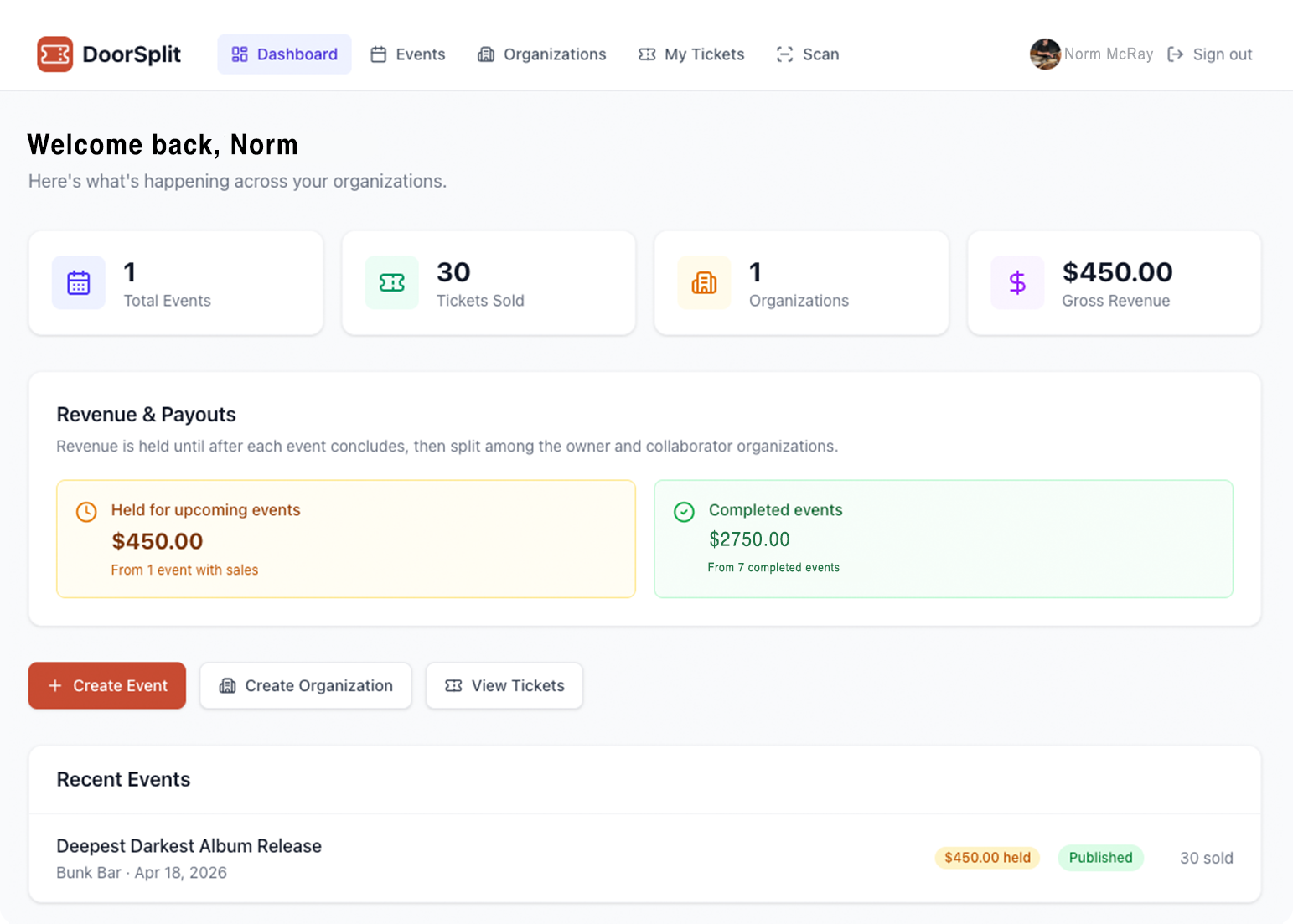1293x924 pixels.
Task: Click the checkmark icon beside Completed events
Action: click(684, 512)
